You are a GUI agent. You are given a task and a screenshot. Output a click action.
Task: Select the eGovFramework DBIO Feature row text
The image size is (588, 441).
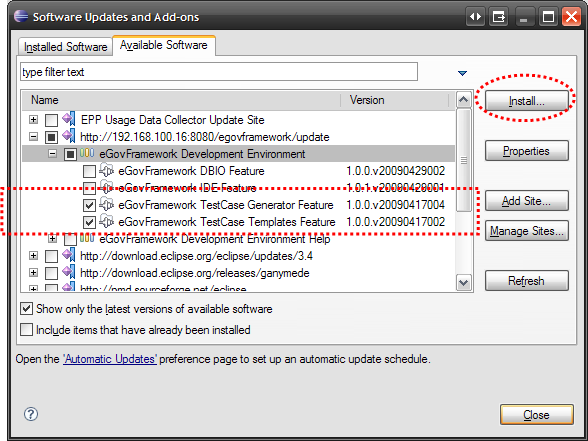(191, 171)
